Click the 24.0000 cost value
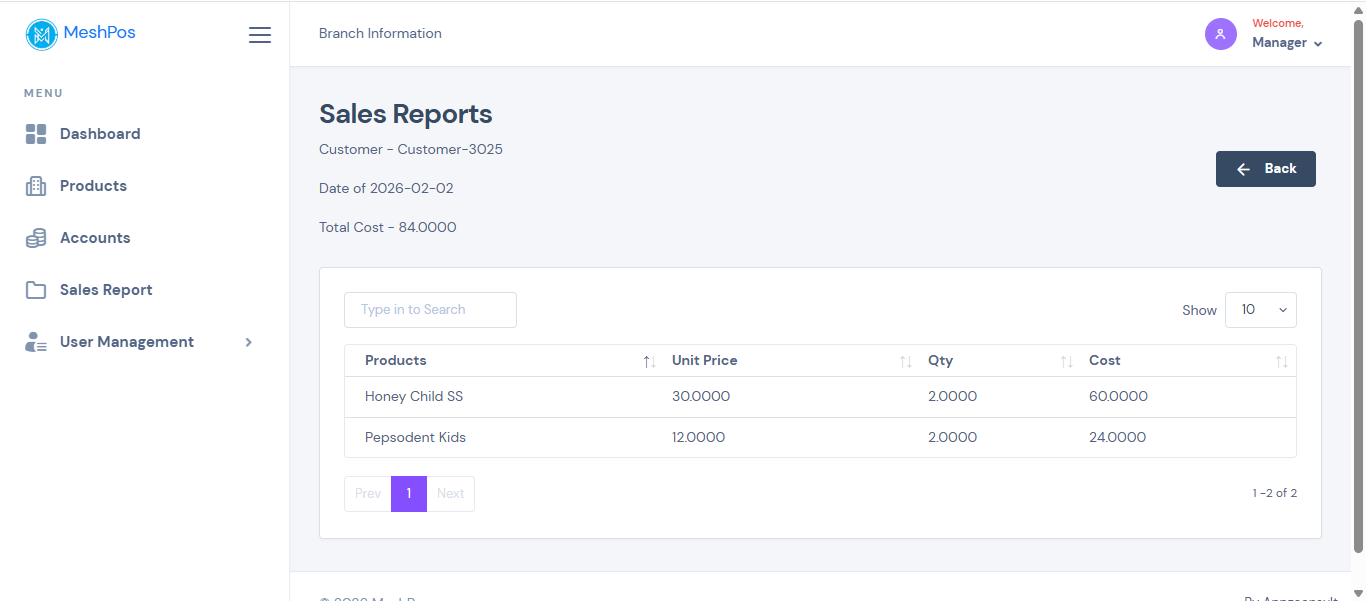 pos(1117,438)
